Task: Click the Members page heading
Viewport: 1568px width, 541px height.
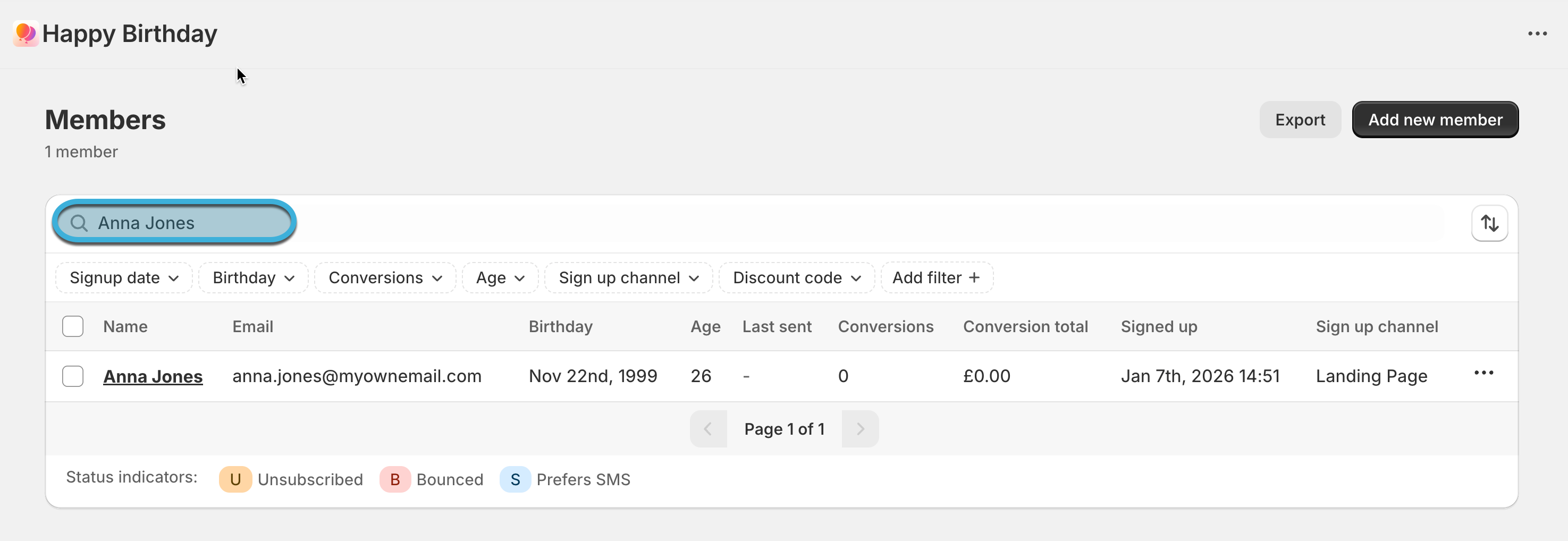Action: coord(105,120)
